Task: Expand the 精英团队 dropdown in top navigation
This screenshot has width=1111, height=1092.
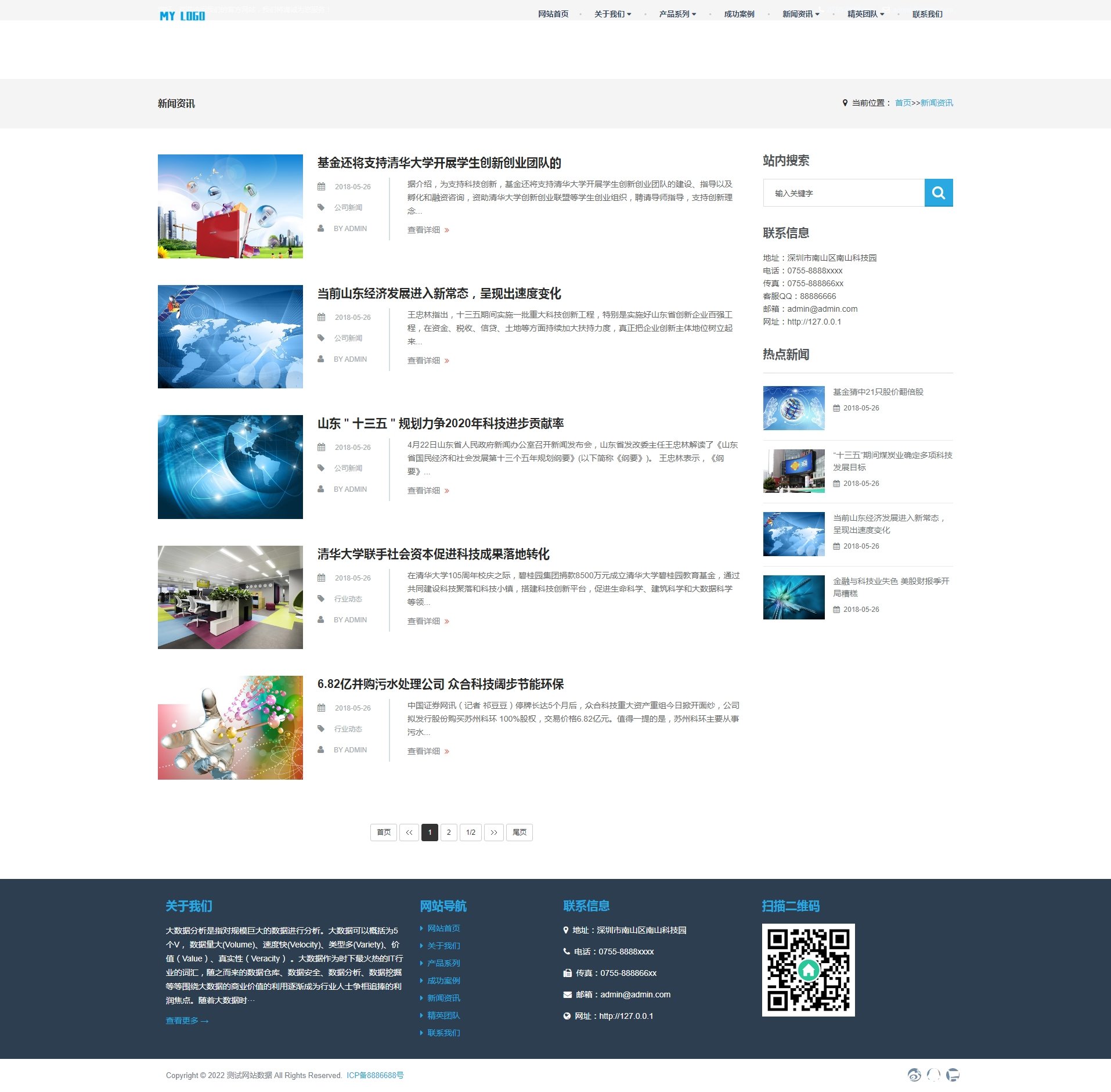Action: (x=865, y=14)
